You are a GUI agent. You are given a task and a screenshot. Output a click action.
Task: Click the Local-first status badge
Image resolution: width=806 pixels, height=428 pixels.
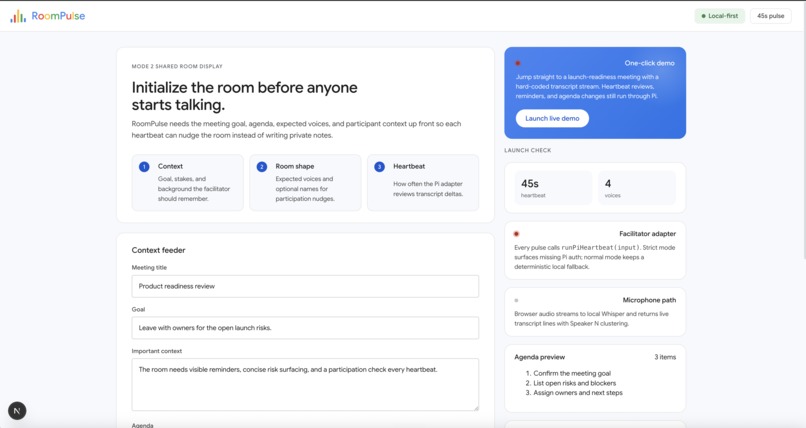tap(720, 16)
